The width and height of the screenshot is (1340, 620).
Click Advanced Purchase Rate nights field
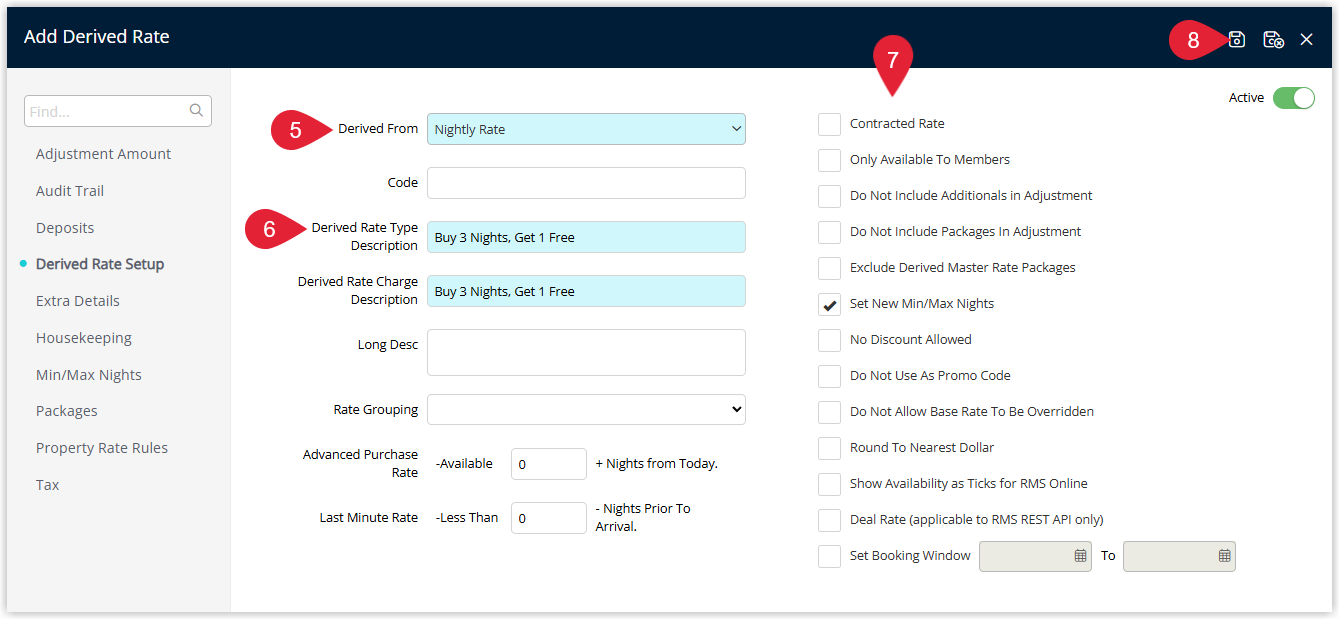pos(549,464)
